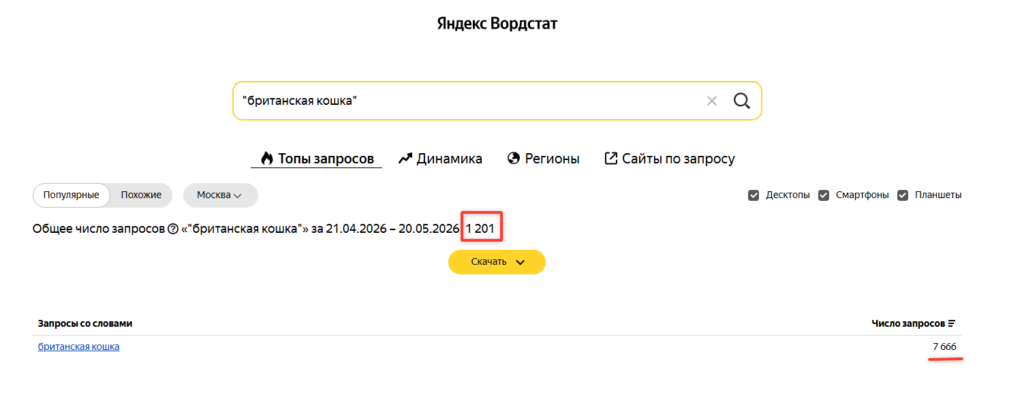Switch to the Похожие toggle option
The width and height of the screenshot is (1024, 418).
[141, 195]
